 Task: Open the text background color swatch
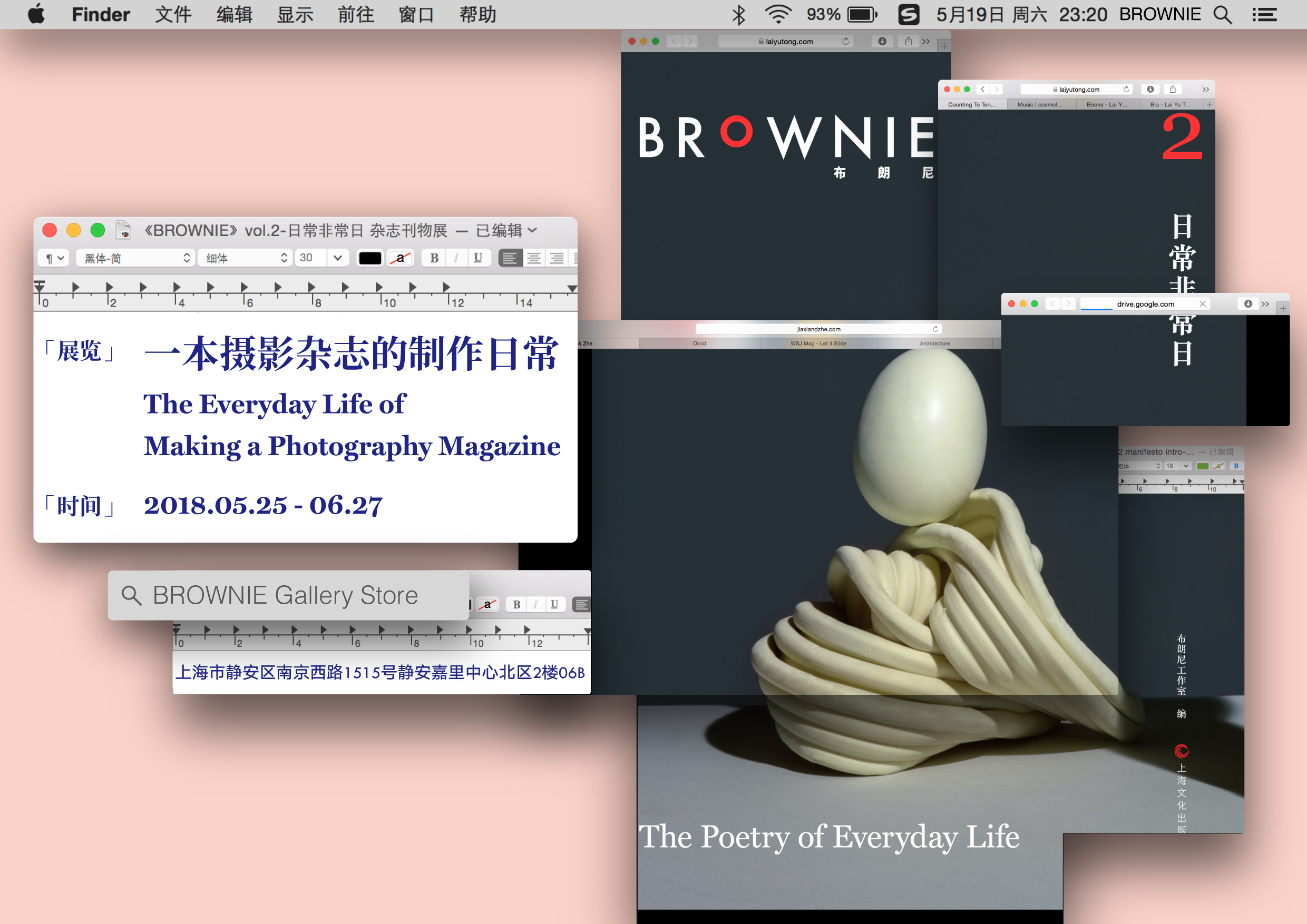click(401, 258)
